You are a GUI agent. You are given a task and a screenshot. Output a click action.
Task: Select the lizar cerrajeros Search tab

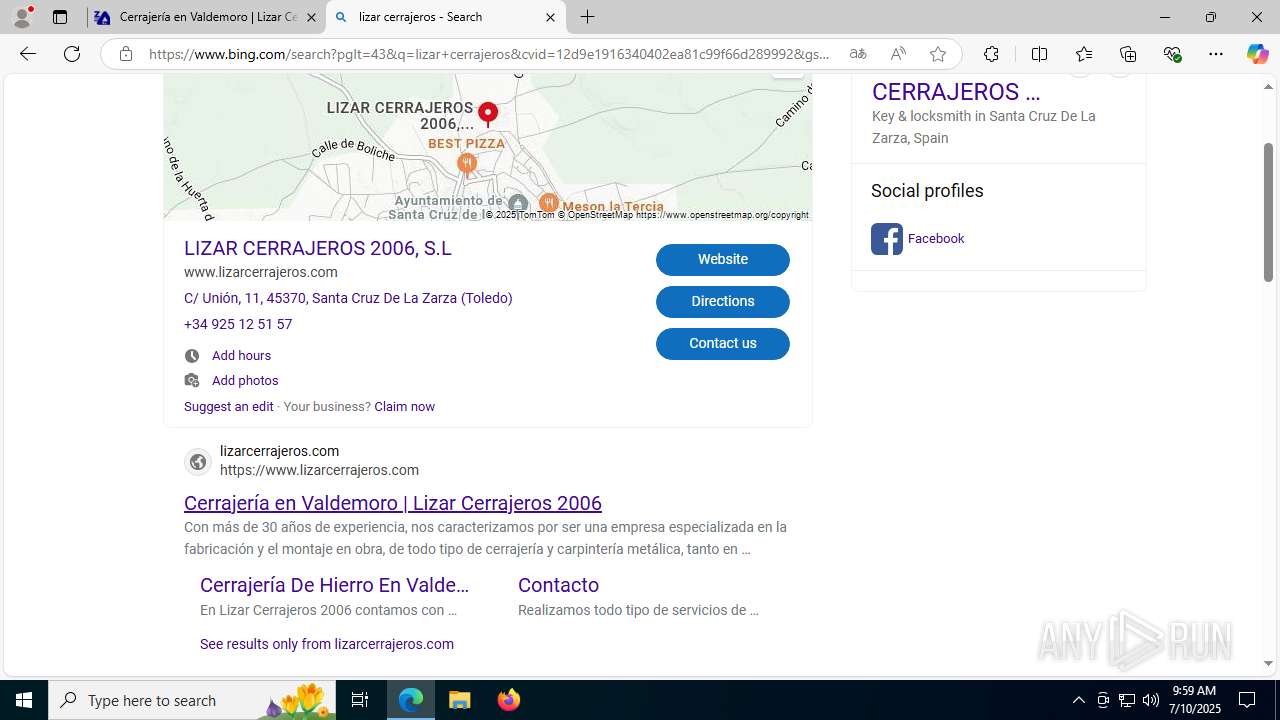(445, 17)
